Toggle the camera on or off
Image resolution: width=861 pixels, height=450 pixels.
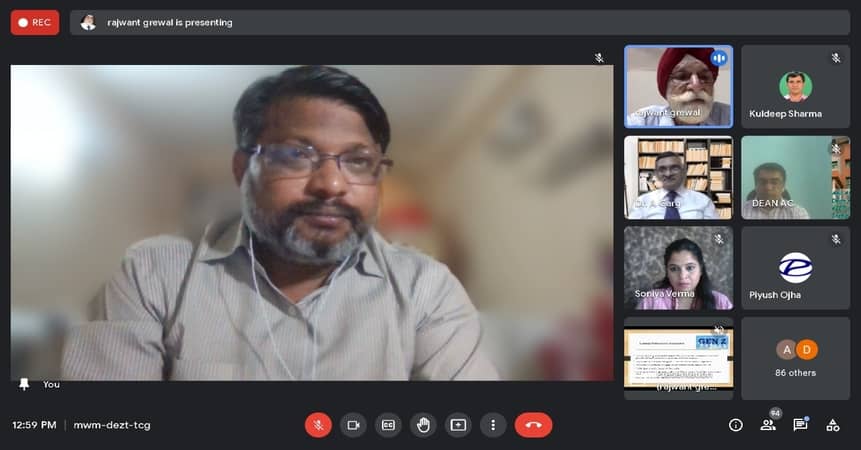pyautogui.click(x=353, y=425)
